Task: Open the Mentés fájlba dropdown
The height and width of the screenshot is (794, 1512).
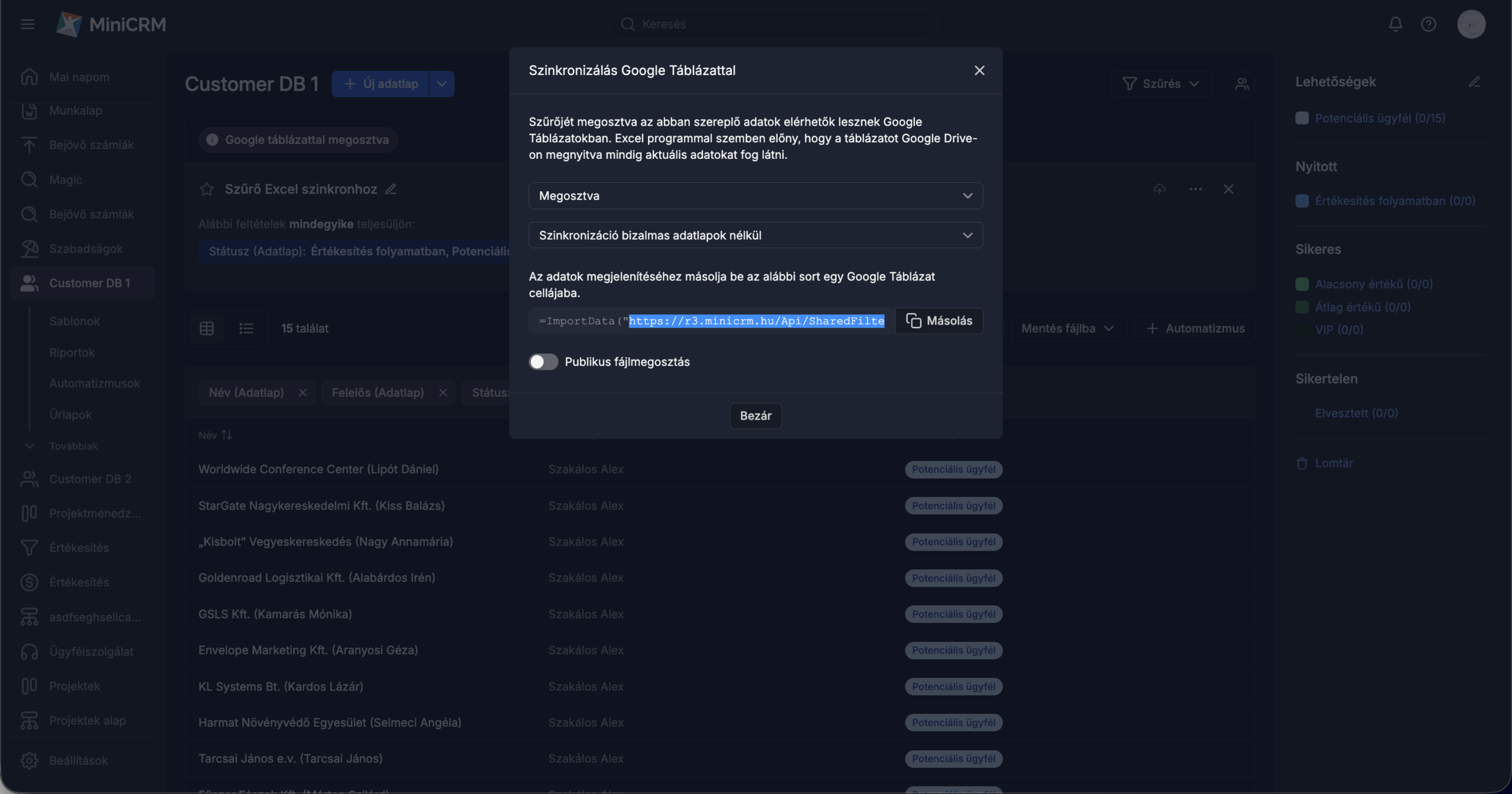Action: (x=1067, y=328)
